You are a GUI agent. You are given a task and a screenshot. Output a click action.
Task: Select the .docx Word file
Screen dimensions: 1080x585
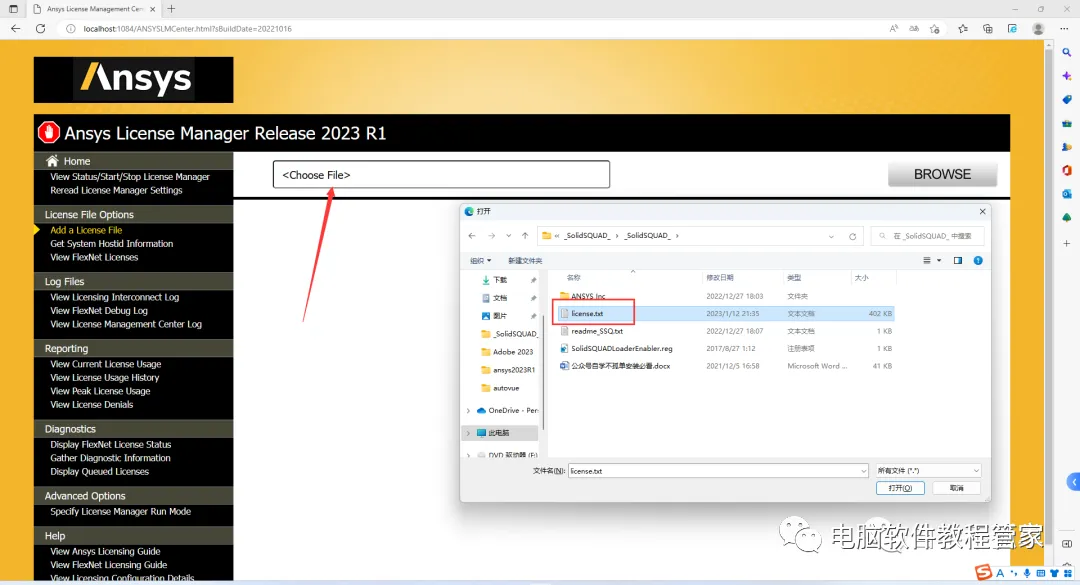620,366
